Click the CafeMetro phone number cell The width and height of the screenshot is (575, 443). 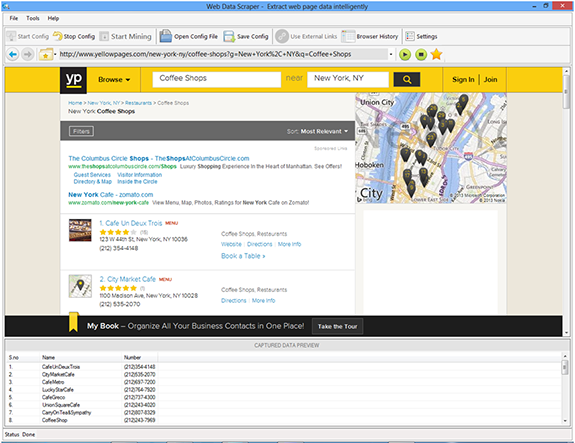tap(140, 382)
